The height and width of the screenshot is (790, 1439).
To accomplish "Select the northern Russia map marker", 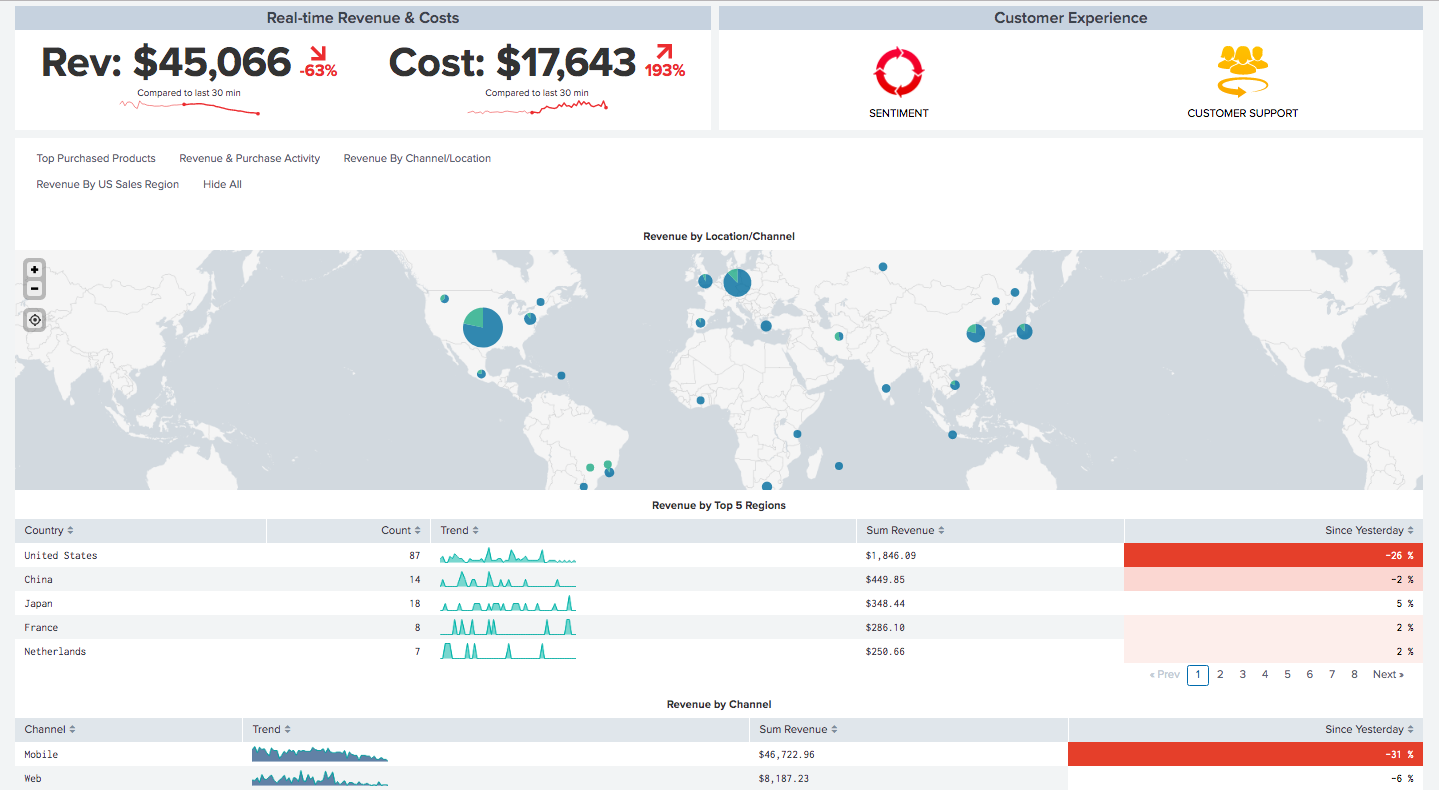I will tap(883, 267).
